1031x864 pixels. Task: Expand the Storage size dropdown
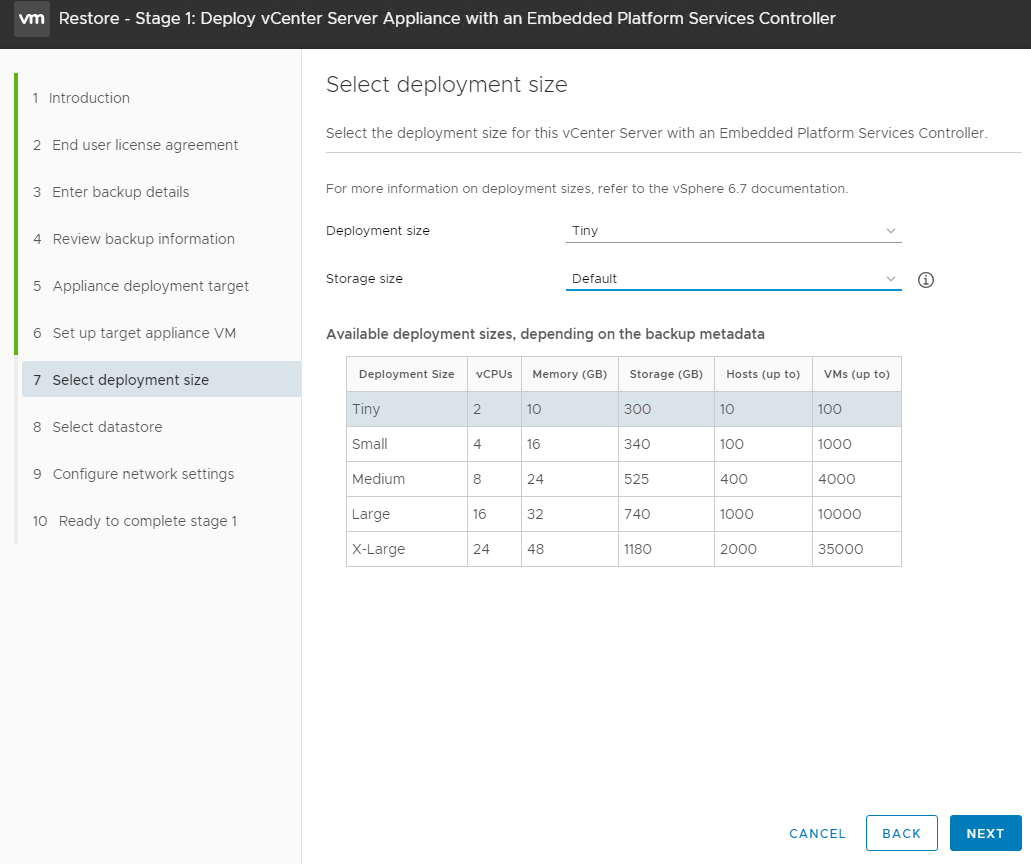(x=733, y=279)
